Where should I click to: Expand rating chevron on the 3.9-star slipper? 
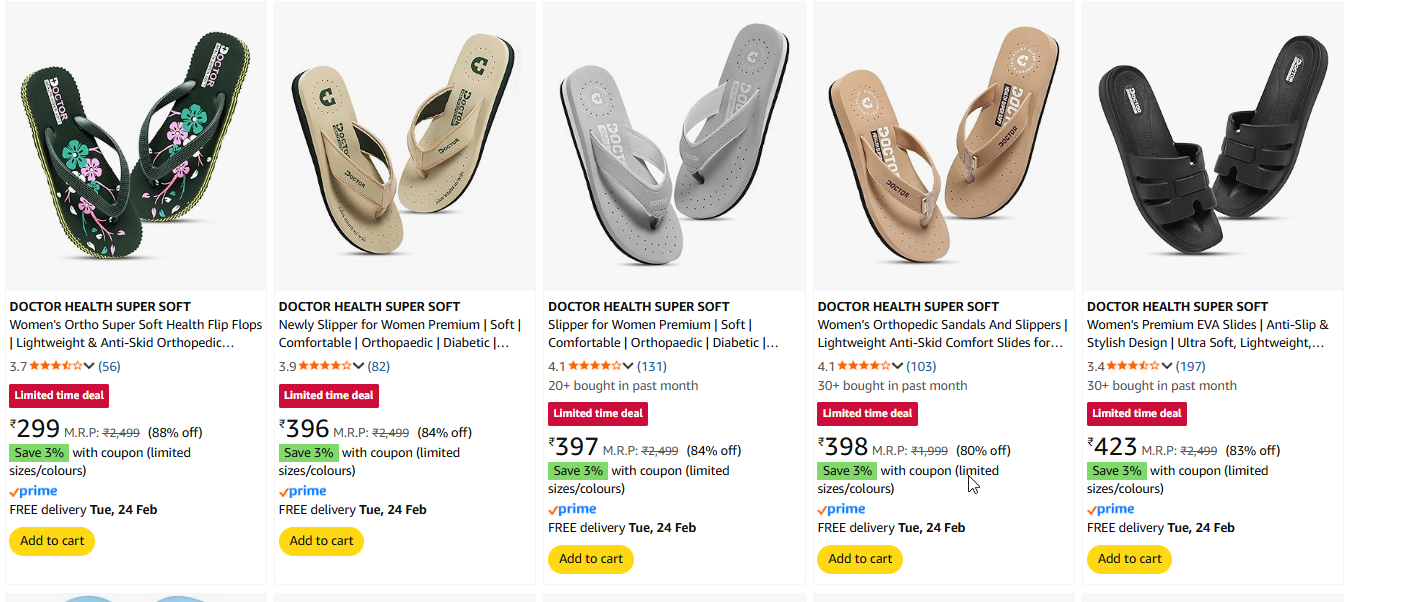(359, 366)
